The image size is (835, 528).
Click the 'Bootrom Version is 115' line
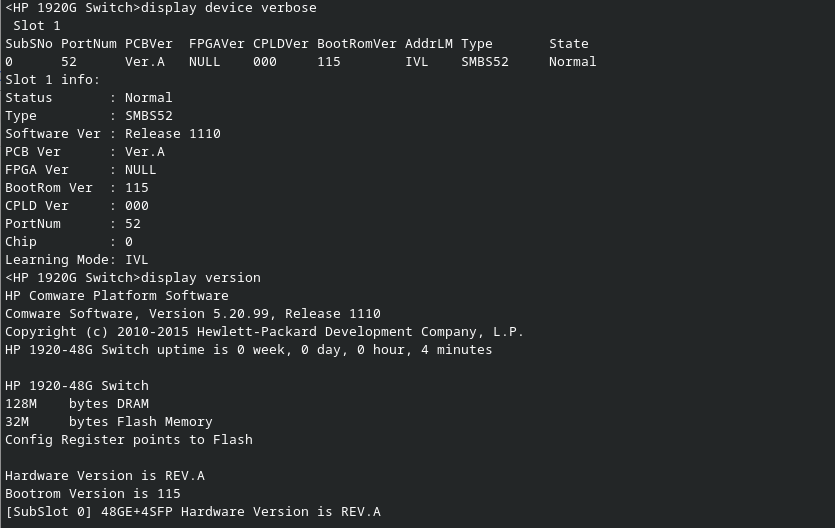pos(93,494)
